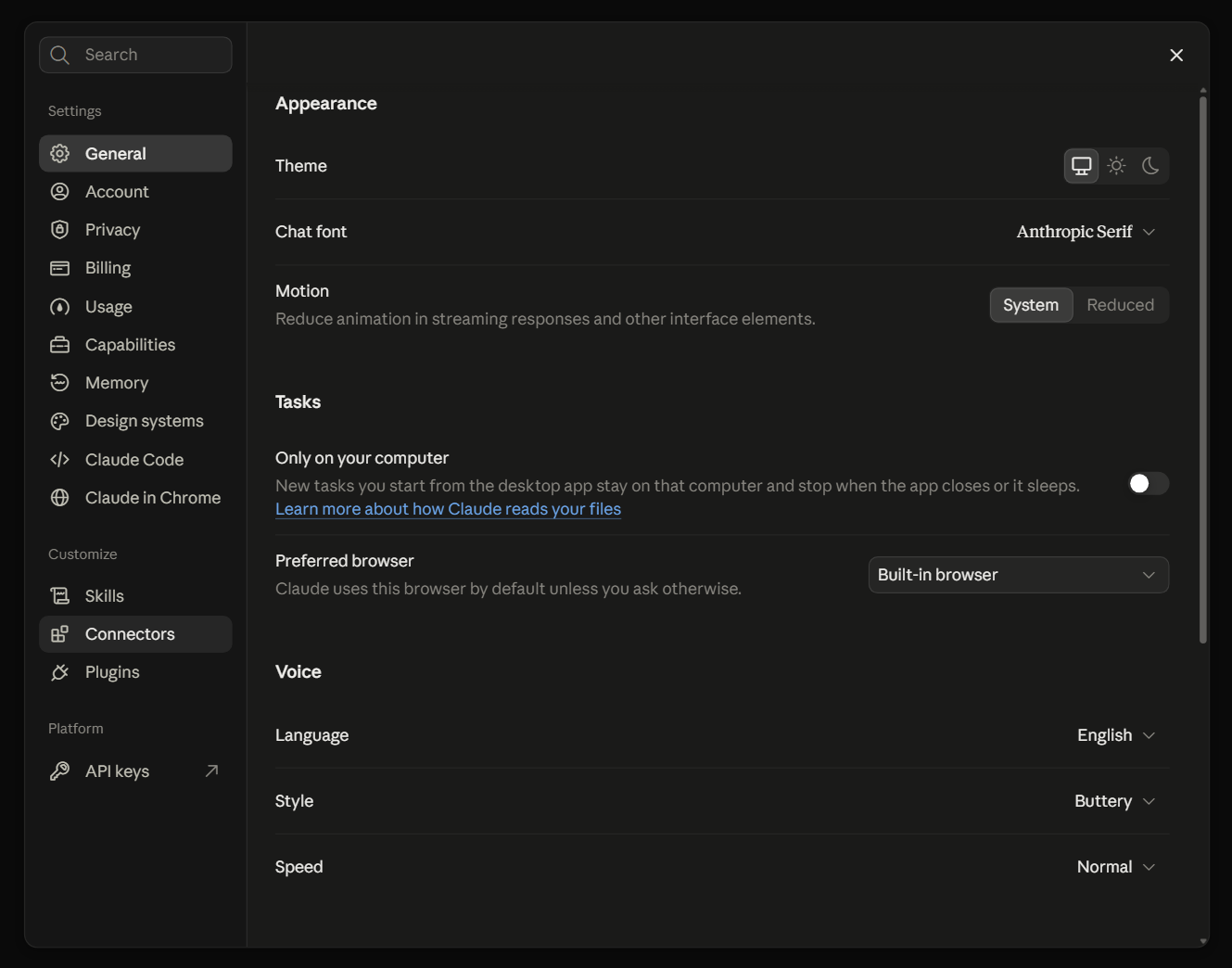Open the Voice Style dropdown
Screen dimensions: 1232x968
(x=1115, y=801)
